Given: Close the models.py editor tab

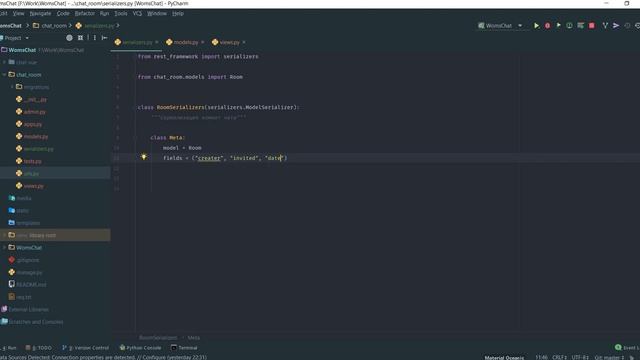Looking at the screenshot, I should pyautogui.click(x=202, y=42).
